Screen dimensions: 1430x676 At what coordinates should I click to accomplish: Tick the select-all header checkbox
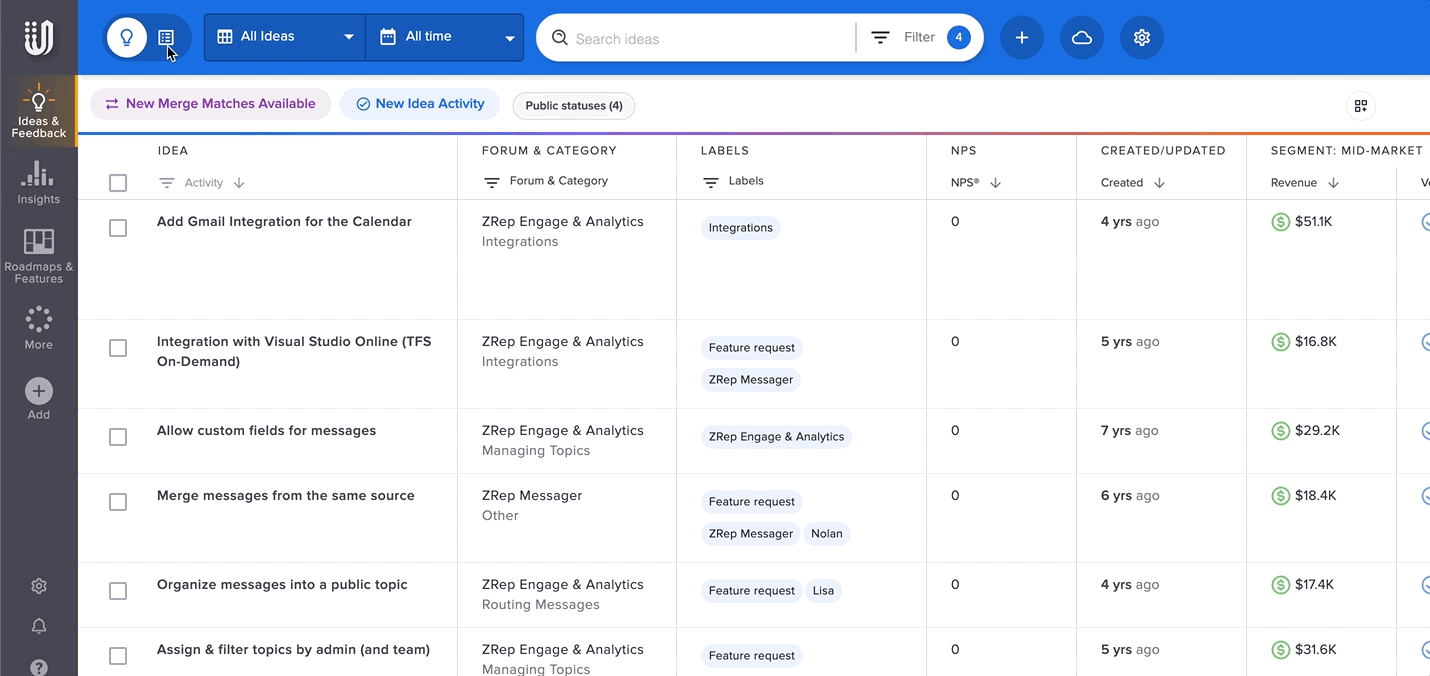click(x=118, y=183)
